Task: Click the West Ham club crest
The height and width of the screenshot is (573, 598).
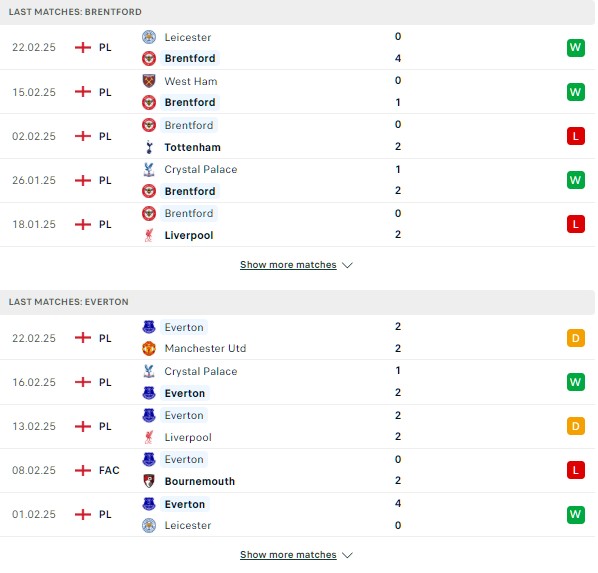Action: 149,81
